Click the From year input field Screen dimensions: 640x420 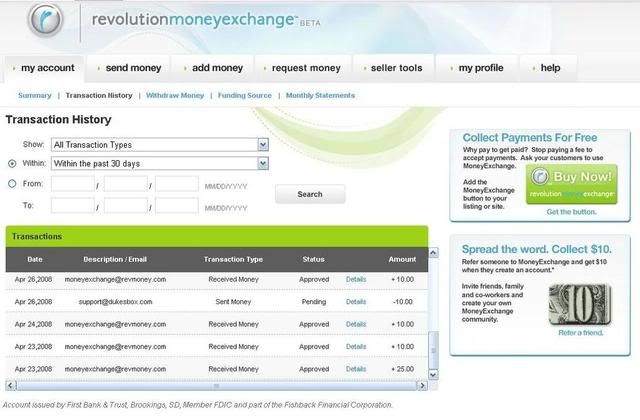(177, 184)
